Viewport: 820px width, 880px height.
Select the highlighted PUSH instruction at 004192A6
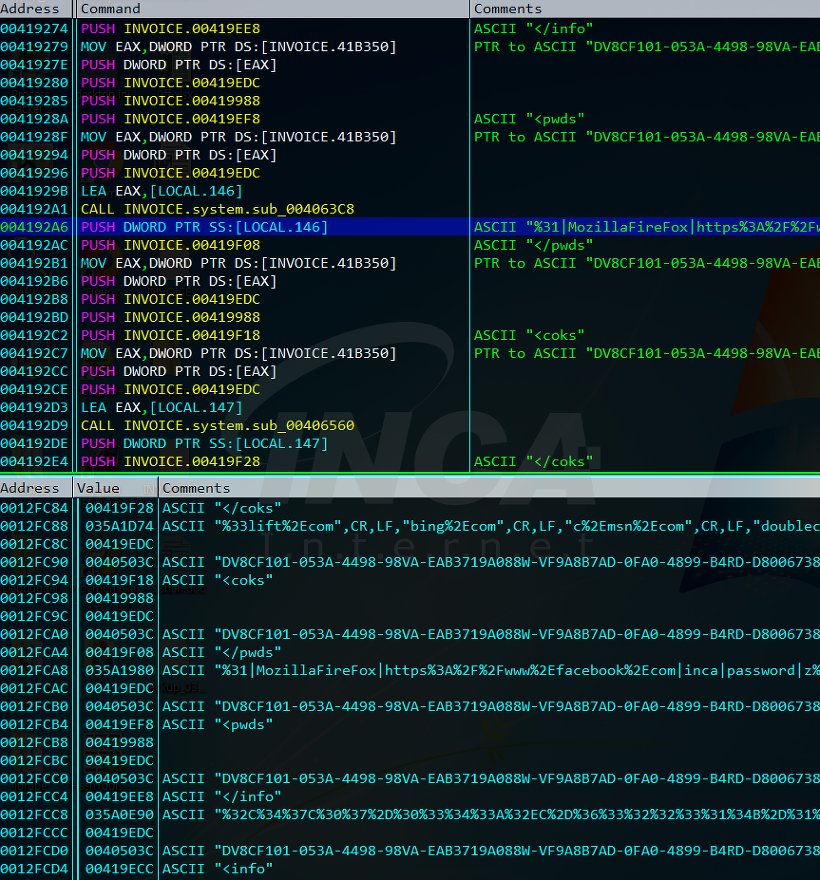[x=410, y=227]
